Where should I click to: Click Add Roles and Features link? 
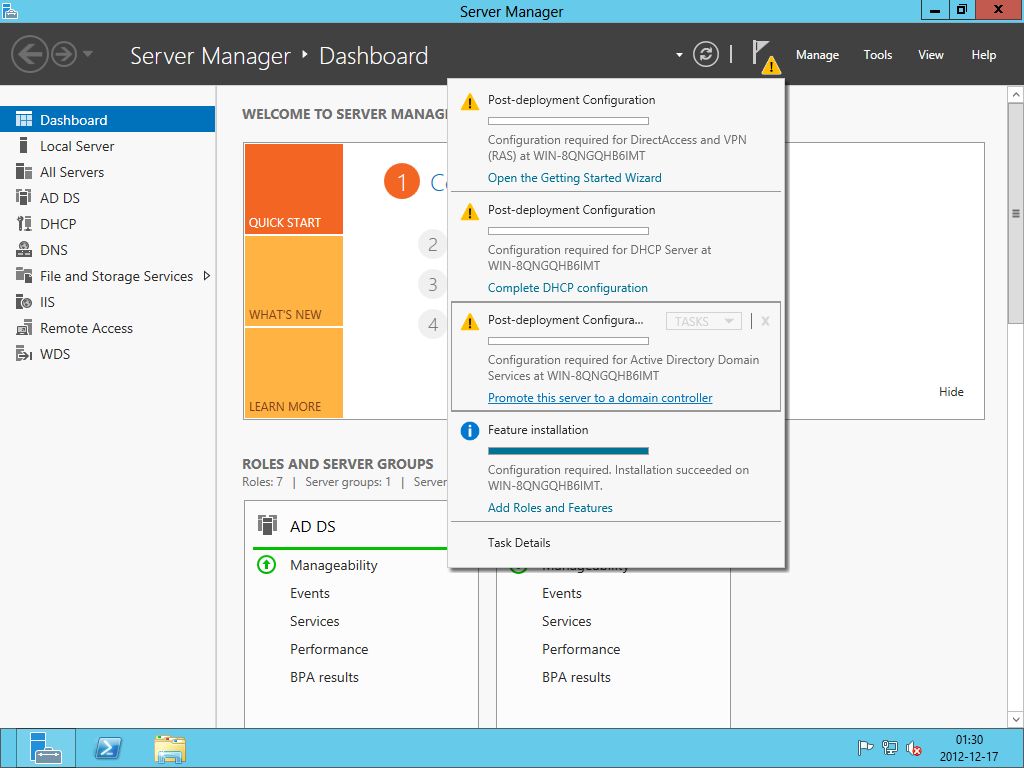pyautogui.click(x=550, y=507)
